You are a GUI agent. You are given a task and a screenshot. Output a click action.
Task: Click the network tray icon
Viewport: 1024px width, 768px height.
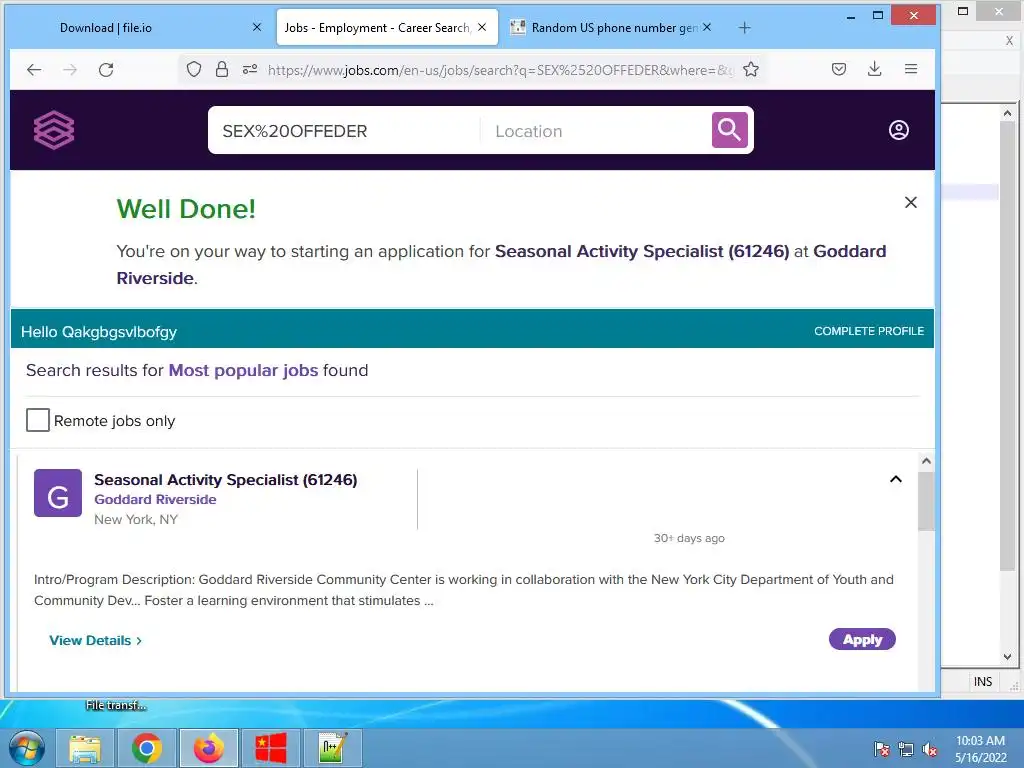[x=906, y=749]
